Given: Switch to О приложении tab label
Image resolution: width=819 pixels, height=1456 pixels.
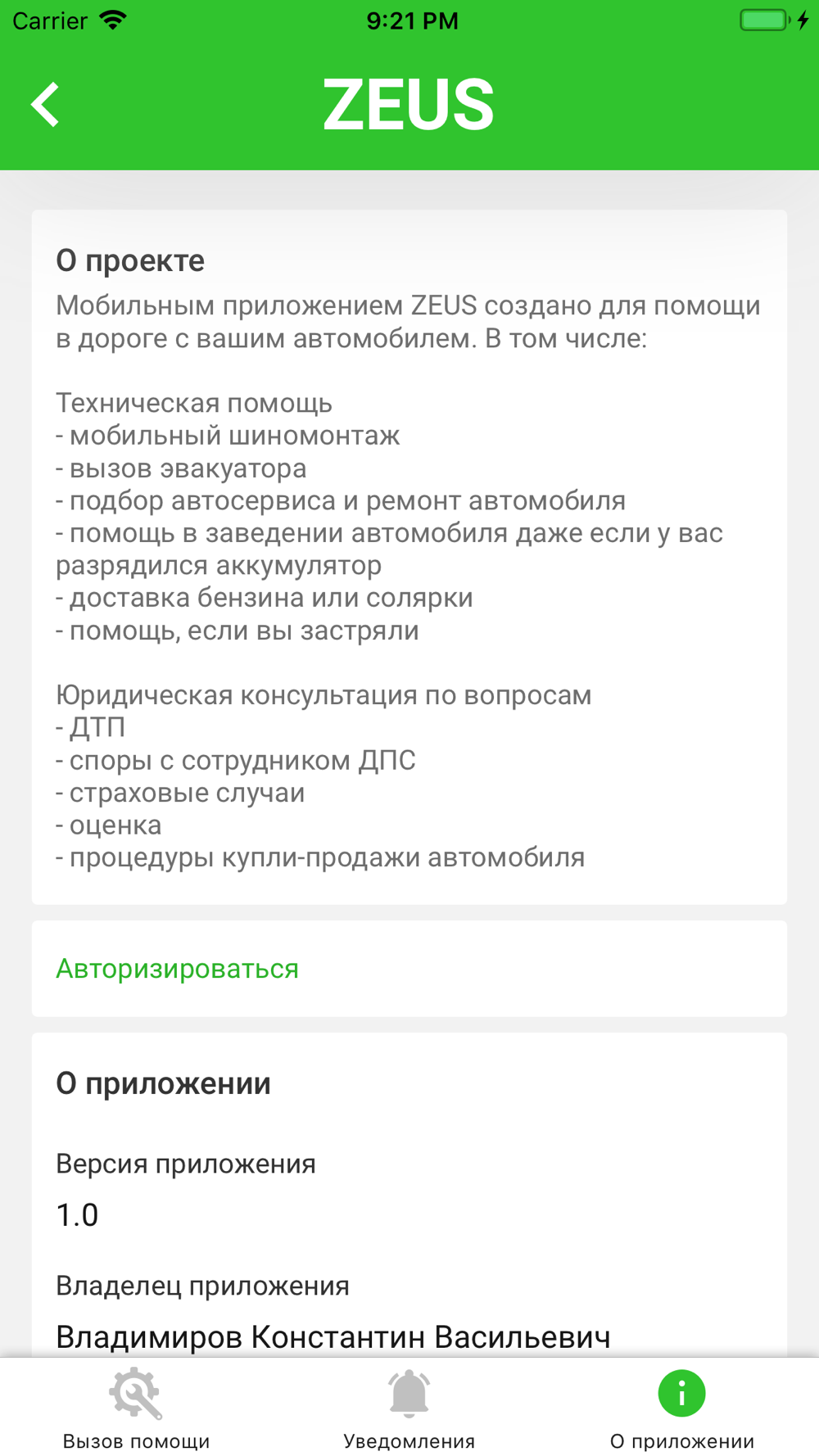Looking at the screenshot, I should click(x=681, y=1441).
